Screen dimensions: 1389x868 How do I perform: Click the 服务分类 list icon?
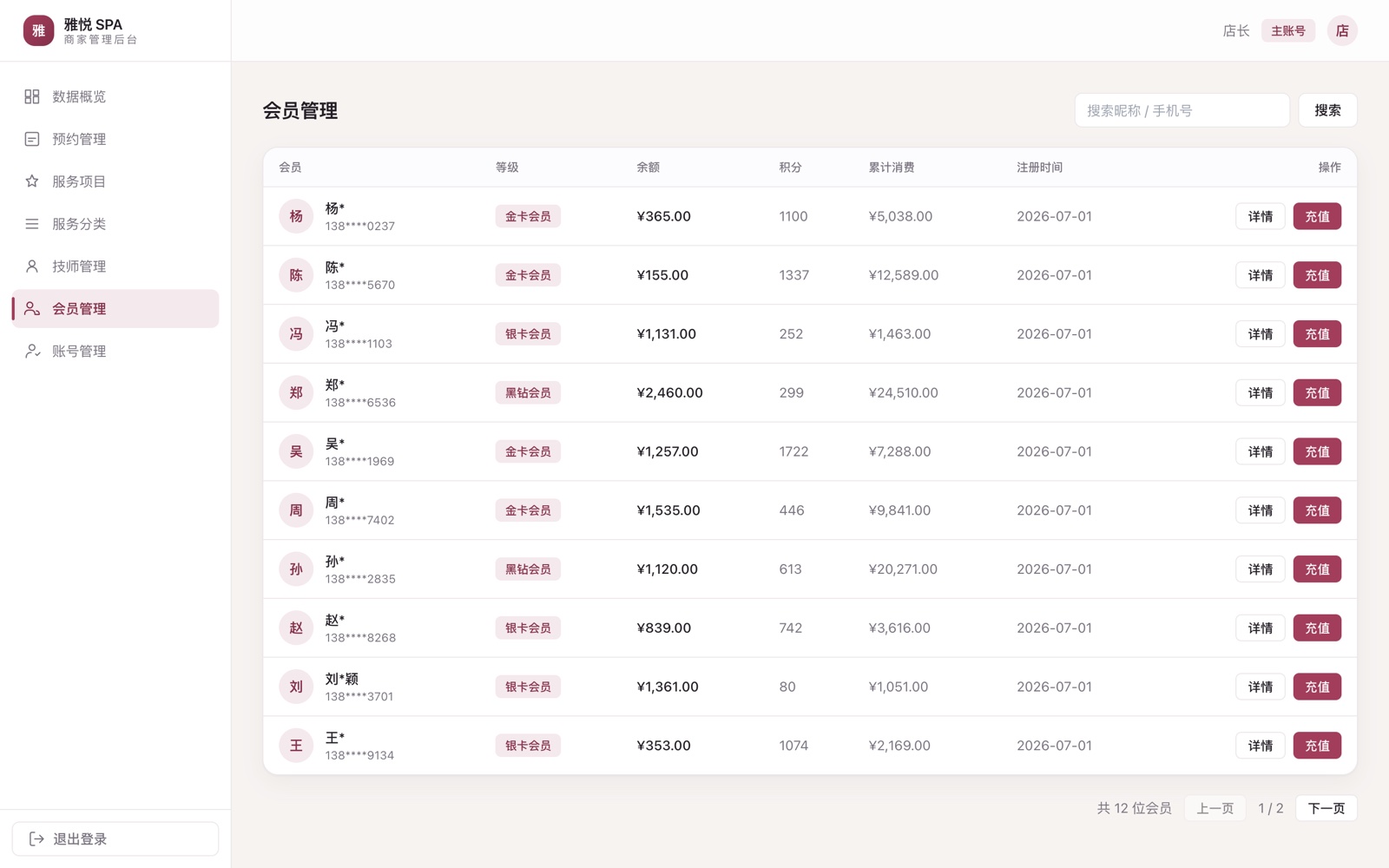(32, 224)
